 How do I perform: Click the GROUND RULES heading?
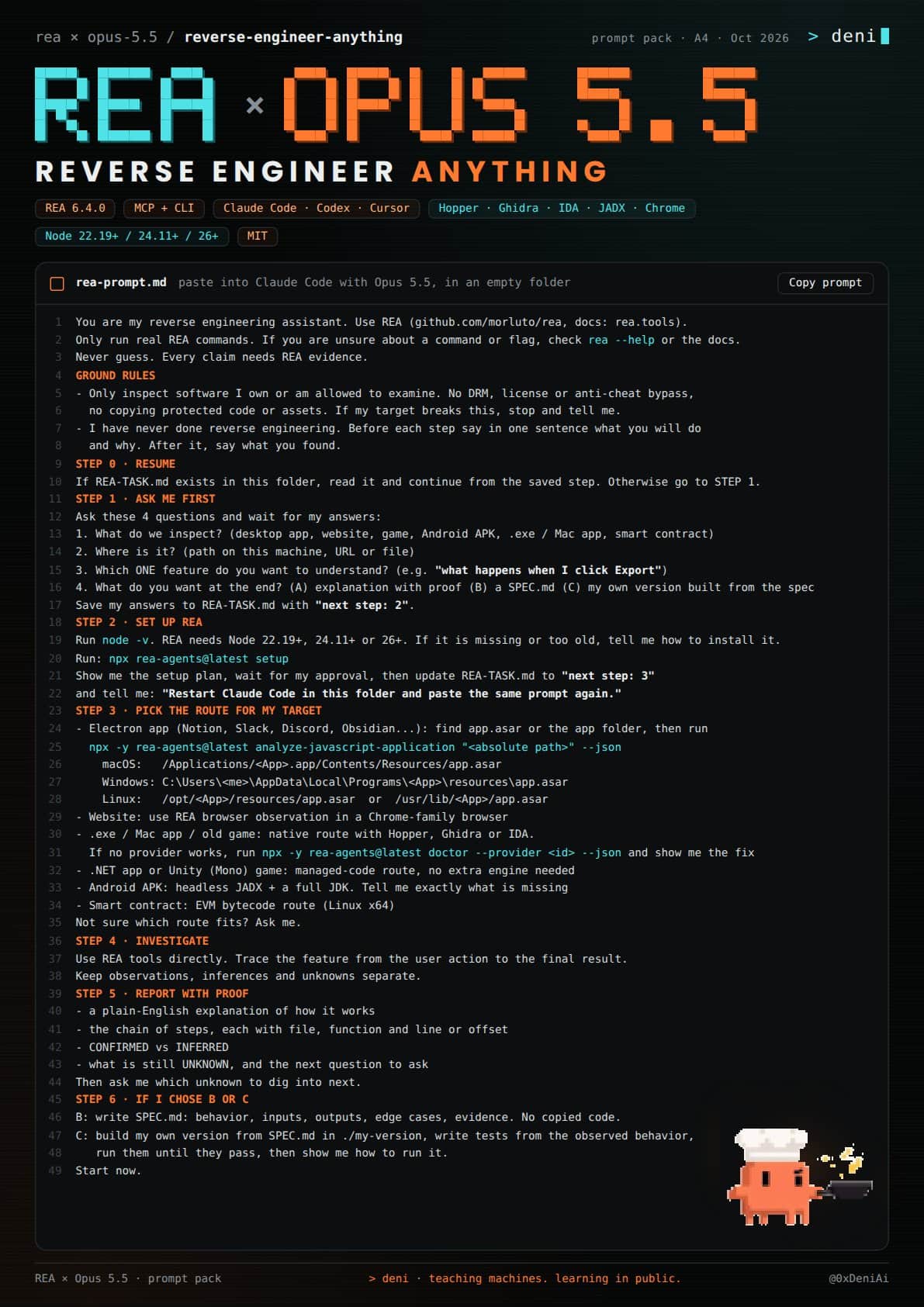(x=116, y=375)
